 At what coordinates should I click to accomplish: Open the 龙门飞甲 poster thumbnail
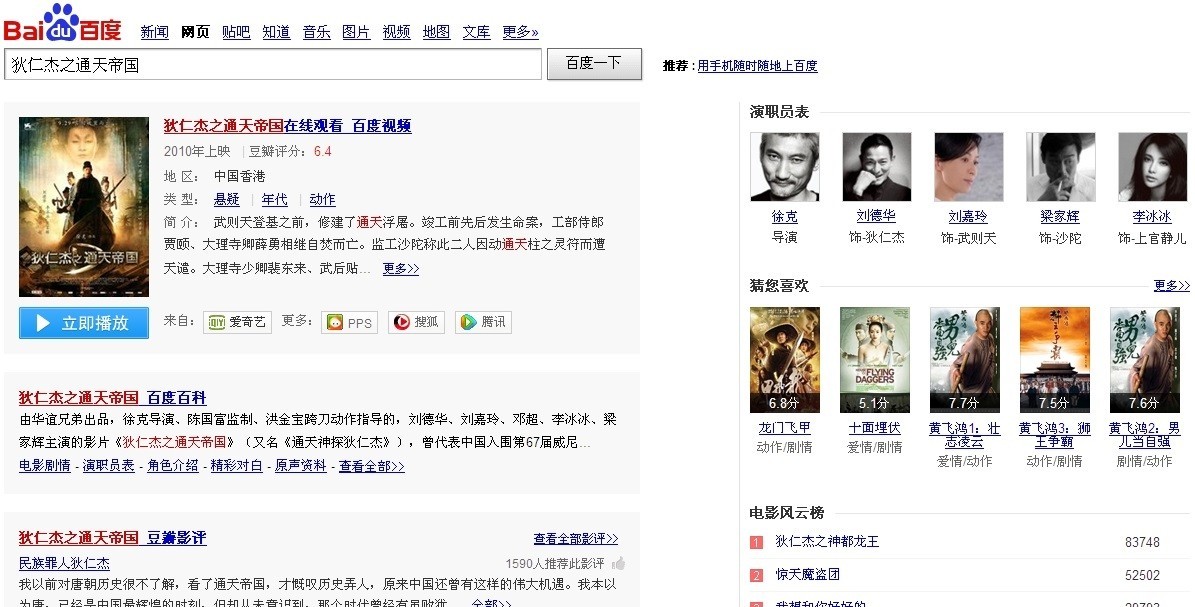coord(785,360)
